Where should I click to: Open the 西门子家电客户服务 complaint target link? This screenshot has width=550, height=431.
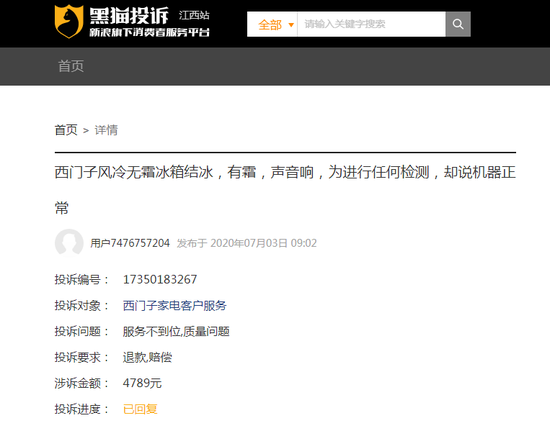[x=175, y=305]
